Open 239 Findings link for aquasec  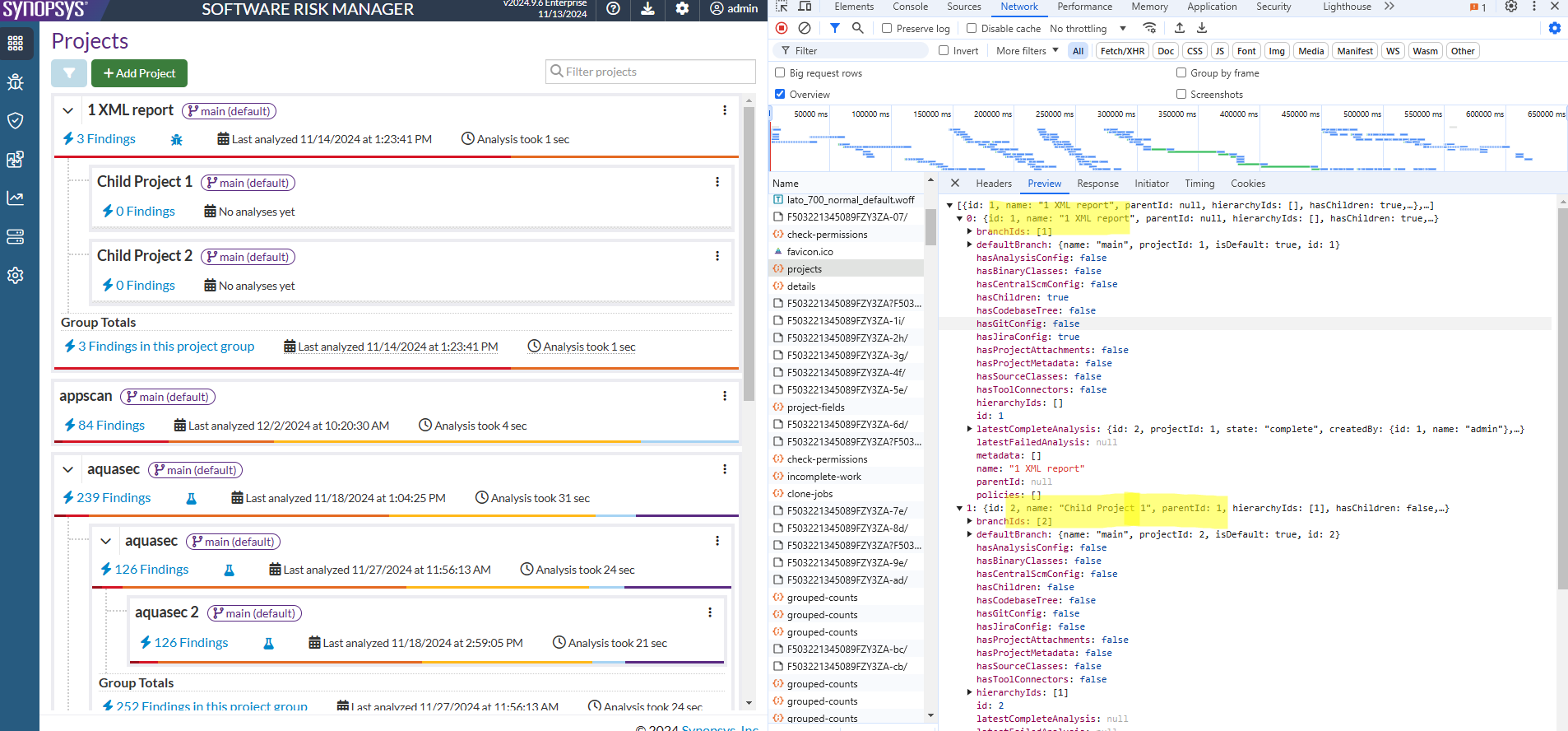tap(114, 498)
